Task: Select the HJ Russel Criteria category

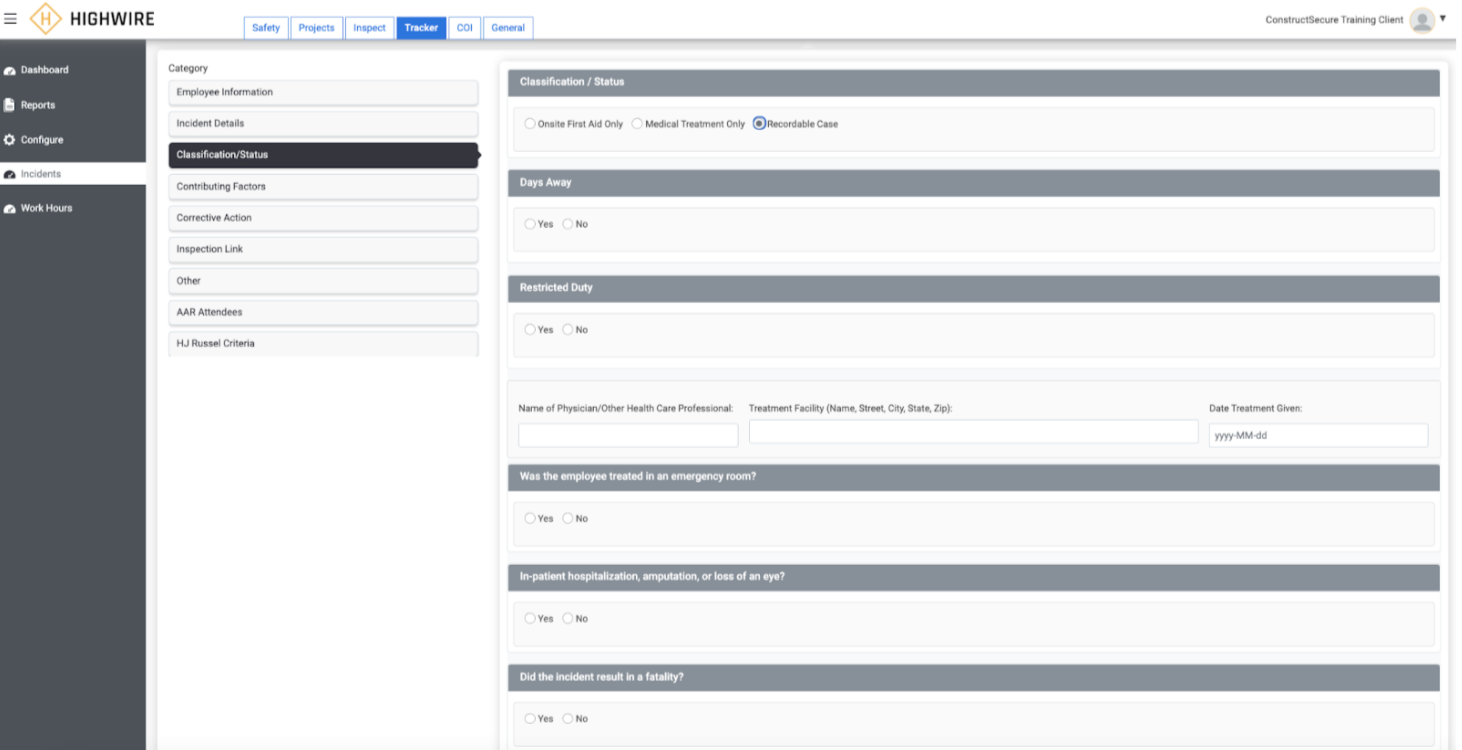Action: tap(323, 344)
